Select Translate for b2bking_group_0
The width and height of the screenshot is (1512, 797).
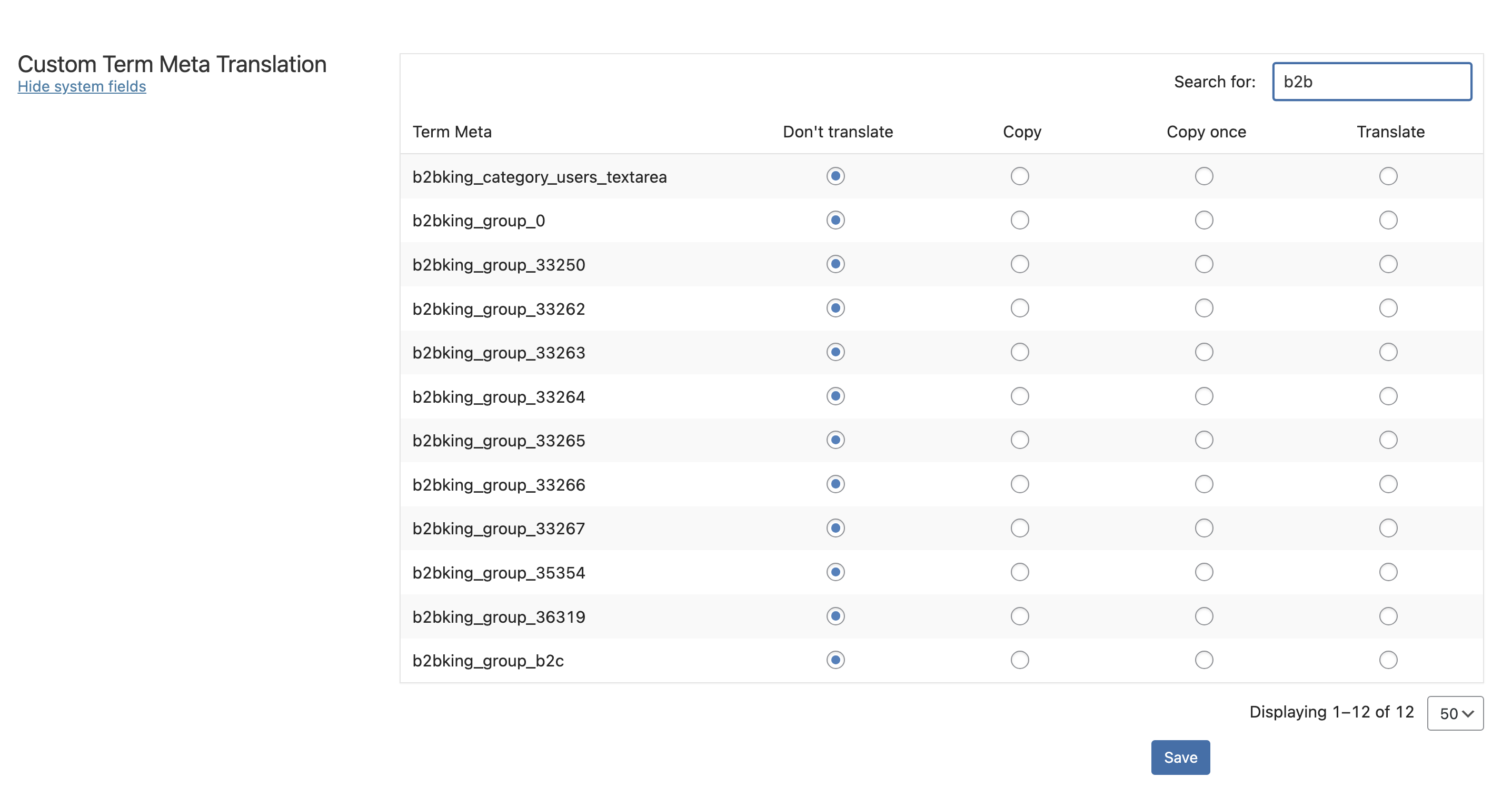tap(1388, 220)
